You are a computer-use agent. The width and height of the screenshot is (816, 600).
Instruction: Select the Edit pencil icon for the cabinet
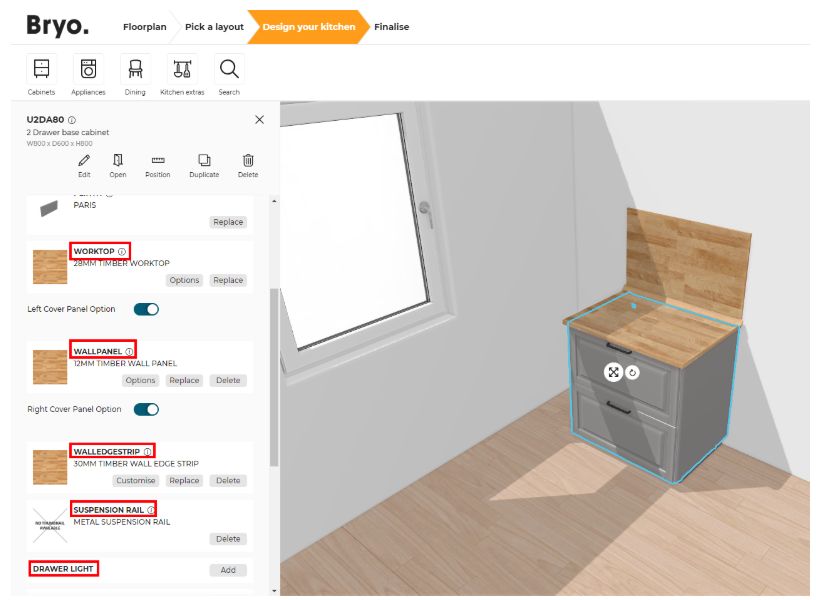point(84,162)
